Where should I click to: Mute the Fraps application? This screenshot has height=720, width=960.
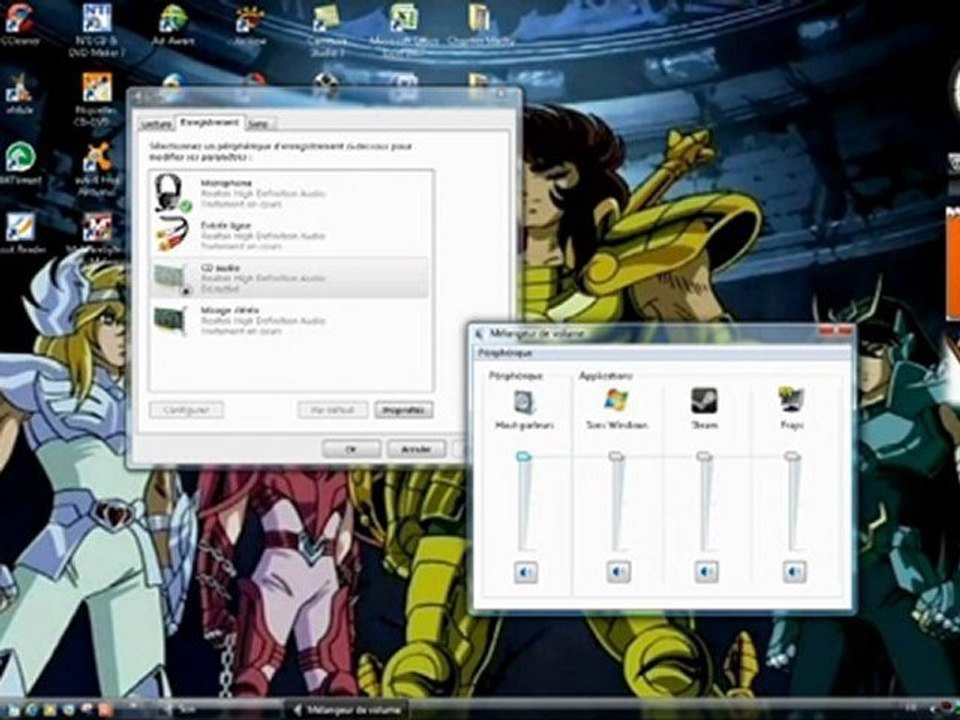pos(794,572)
